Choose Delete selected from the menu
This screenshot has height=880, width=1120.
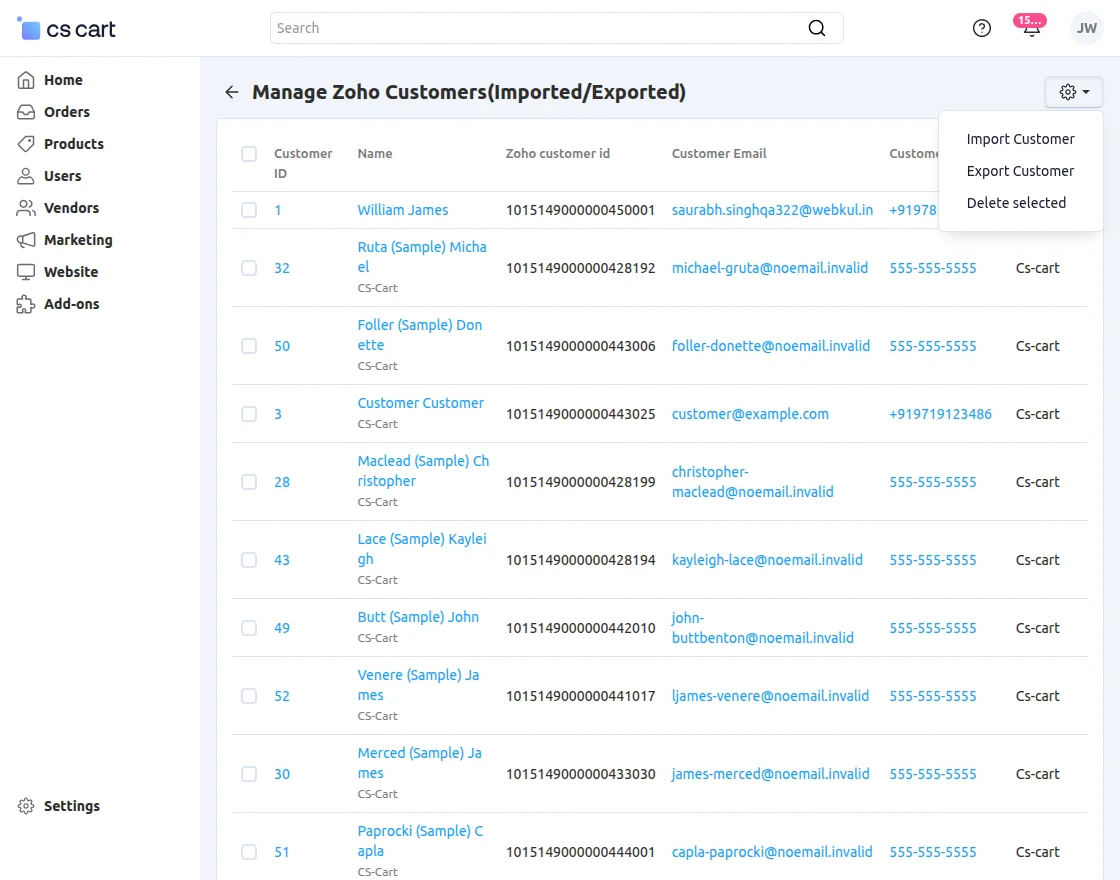[1016, 203]
